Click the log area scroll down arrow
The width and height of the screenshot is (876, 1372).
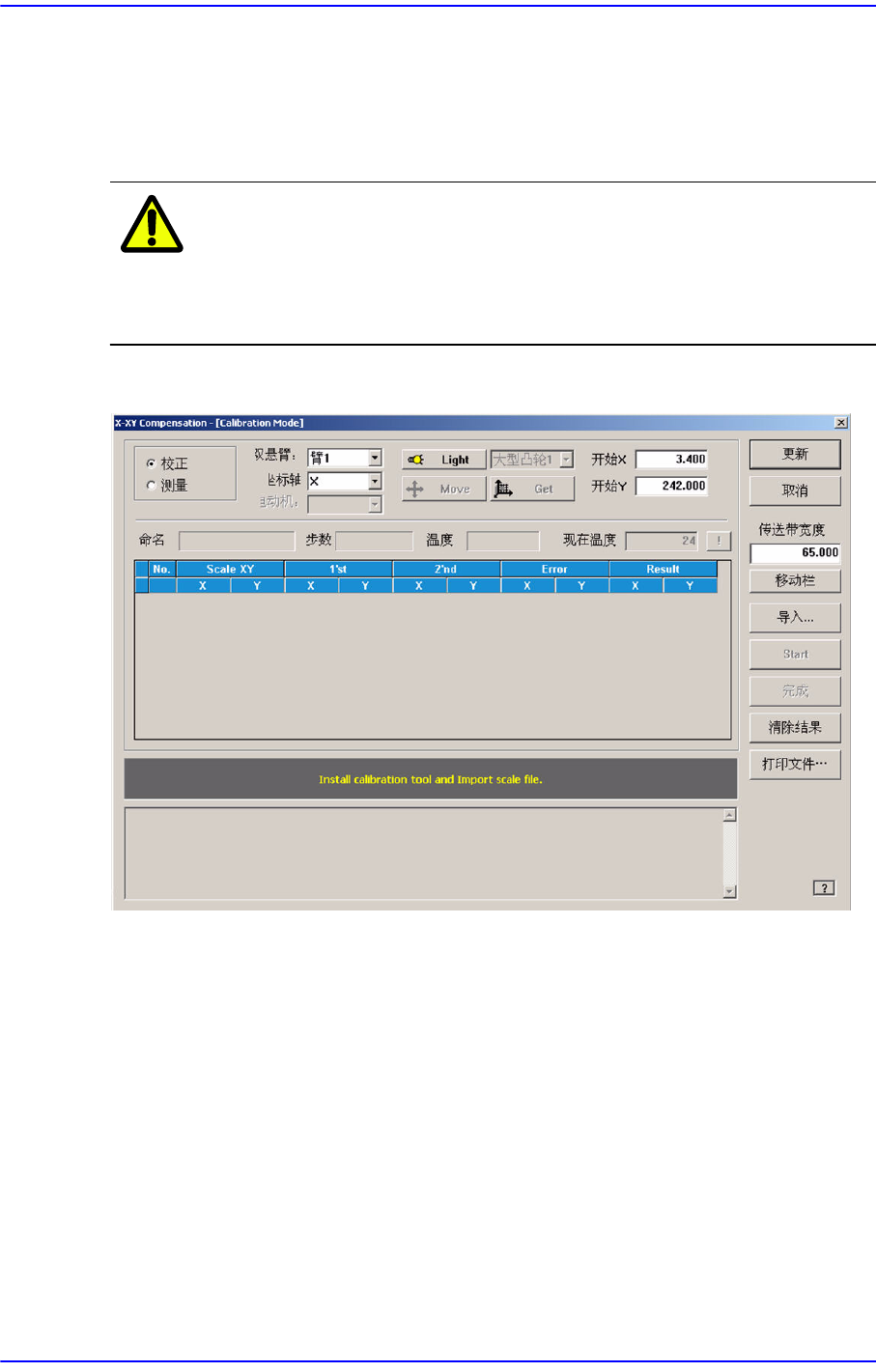(x=730, y=891)
